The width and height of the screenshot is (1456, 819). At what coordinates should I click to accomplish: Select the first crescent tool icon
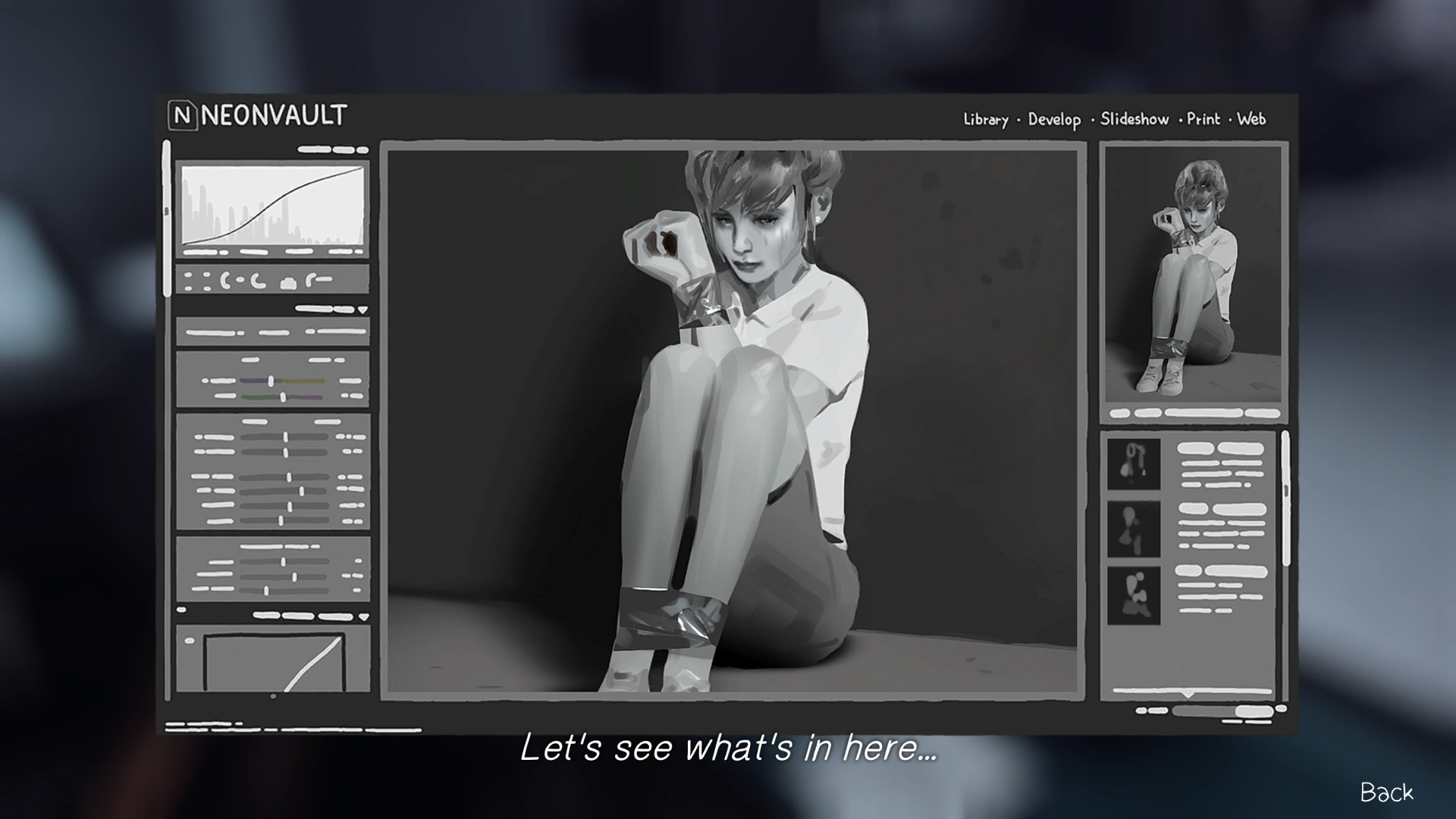tap(226, 281)
